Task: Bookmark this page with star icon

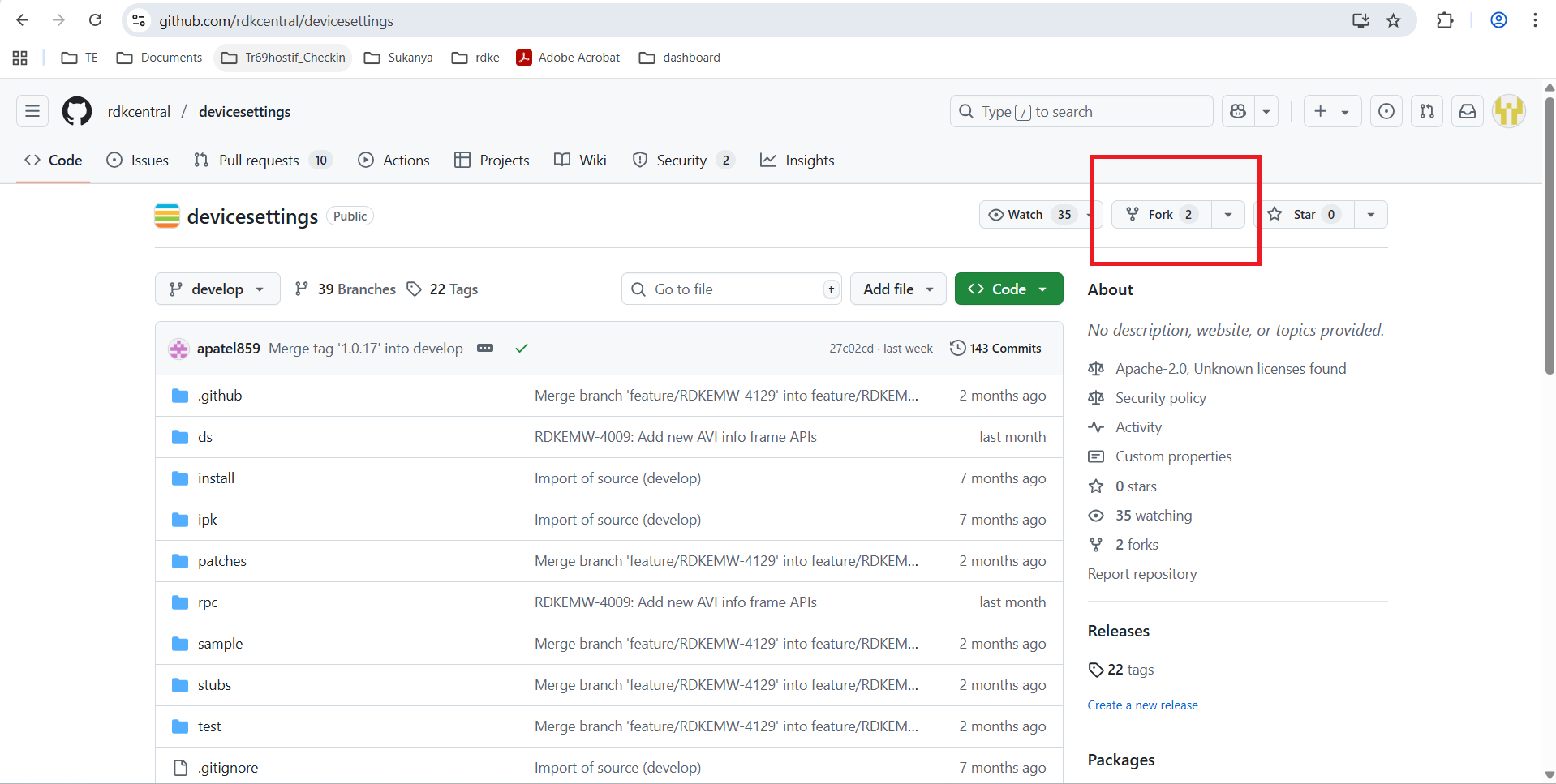Action: 1393,20
